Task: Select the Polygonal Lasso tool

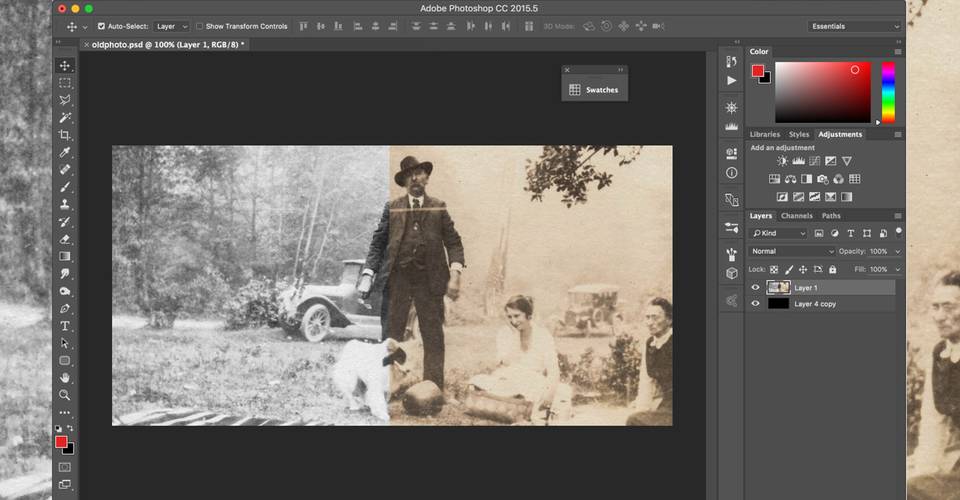Action: [x=65, y=100]
